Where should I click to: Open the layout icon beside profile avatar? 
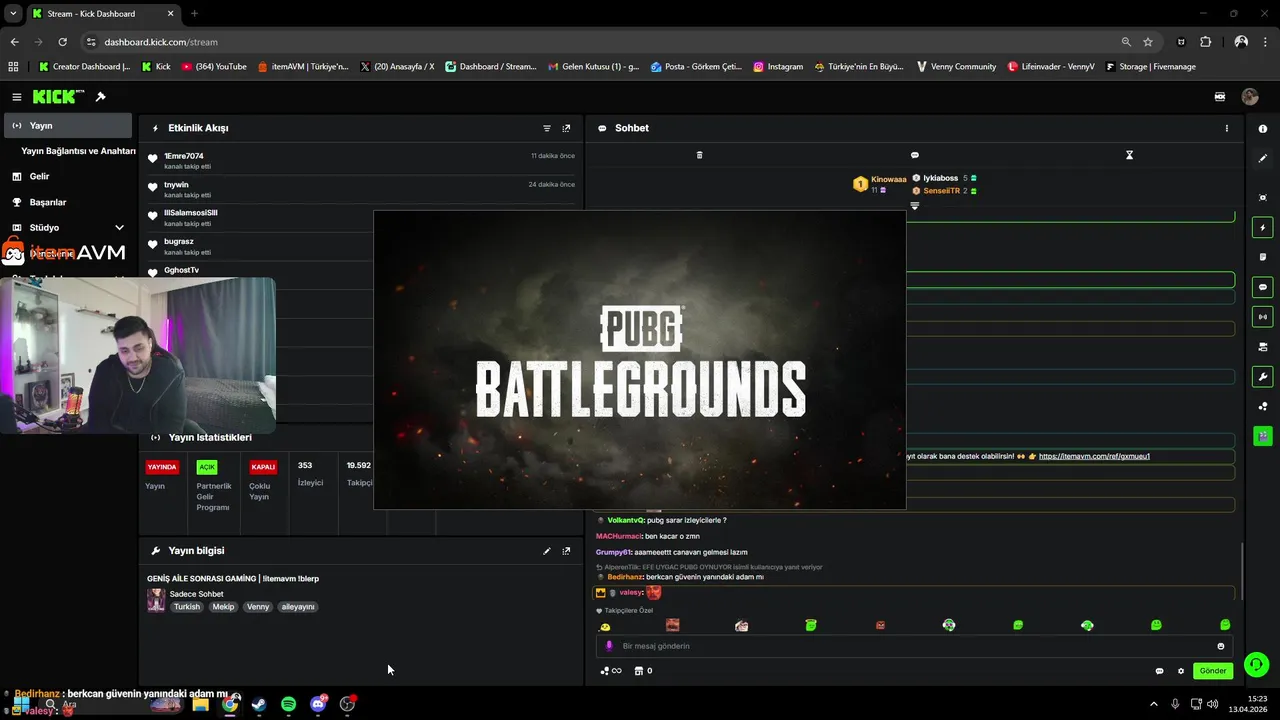(x=1219, y=97)
